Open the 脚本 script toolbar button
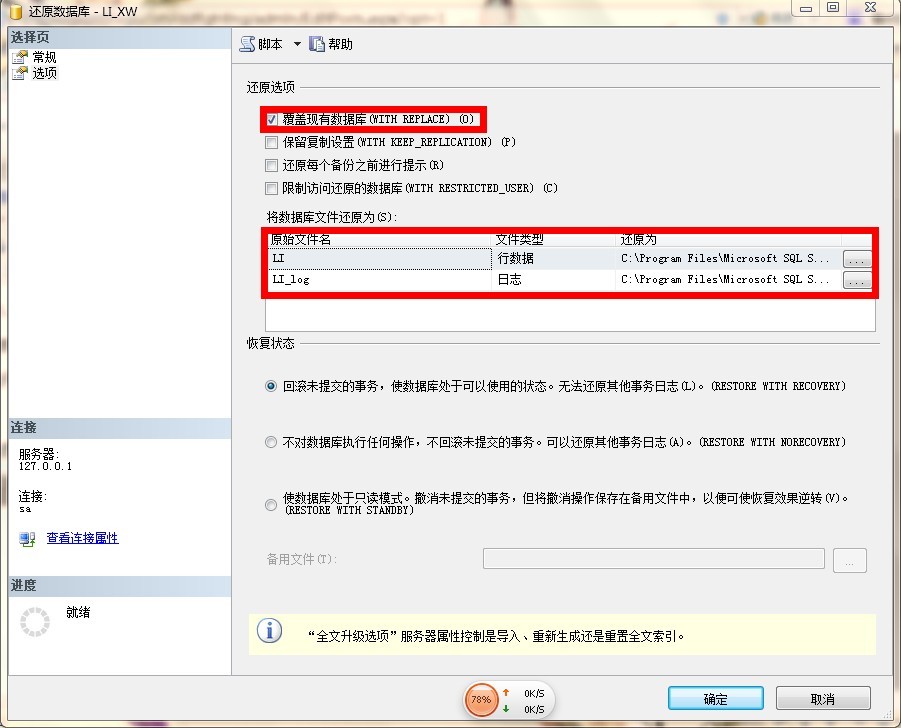This screenshot has height=728, width=901. click(261, 44)
